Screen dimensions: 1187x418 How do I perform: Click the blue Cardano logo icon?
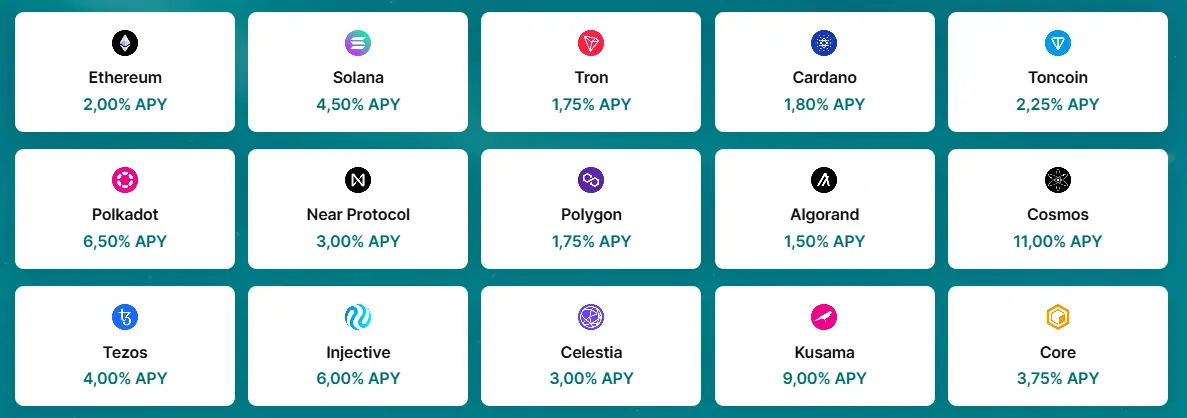pyautogui.click(x=824, y=43)
